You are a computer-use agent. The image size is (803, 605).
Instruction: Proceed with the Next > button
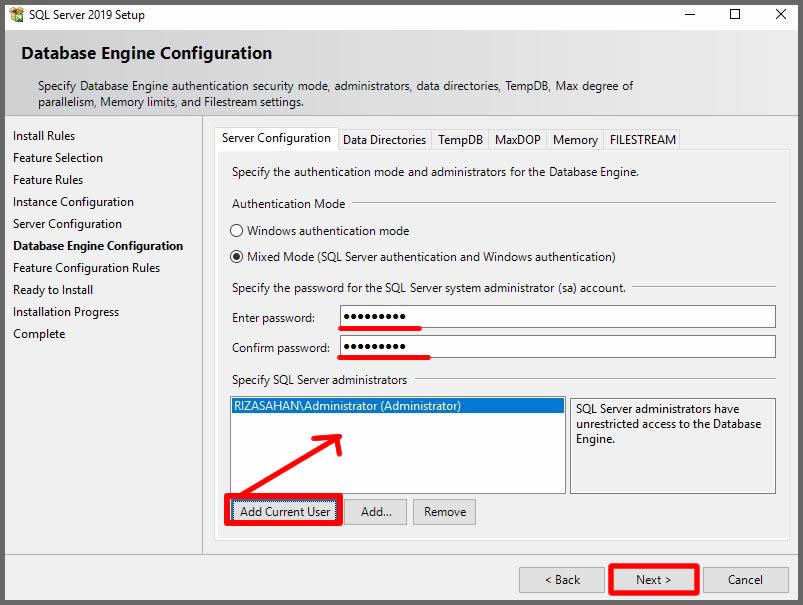coord(653,580)
